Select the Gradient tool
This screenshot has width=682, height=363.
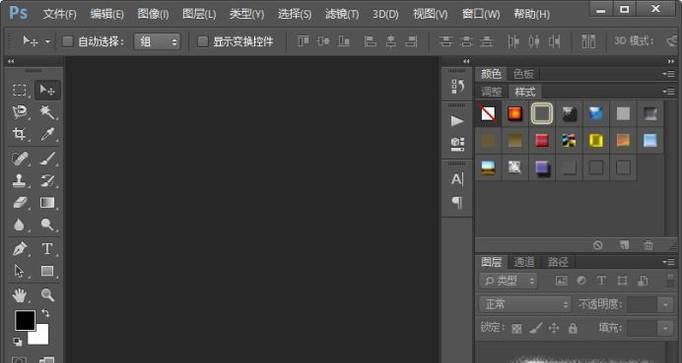click(x=47, y=203)
